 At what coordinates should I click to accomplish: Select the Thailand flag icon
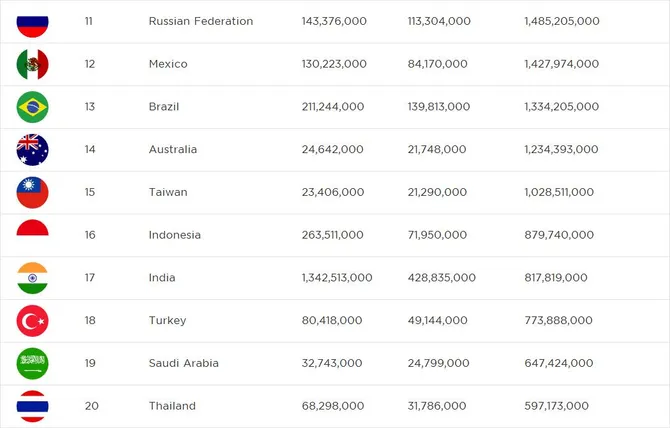point(32,406)
